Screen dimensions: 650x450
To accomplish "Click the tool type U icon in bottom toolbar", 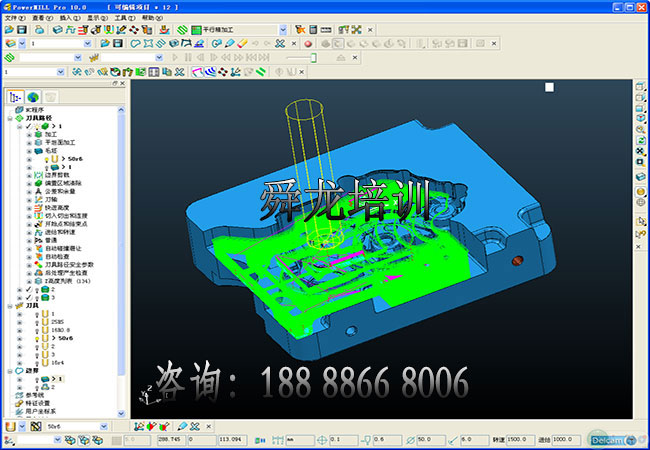I will (x=10, y=426).
